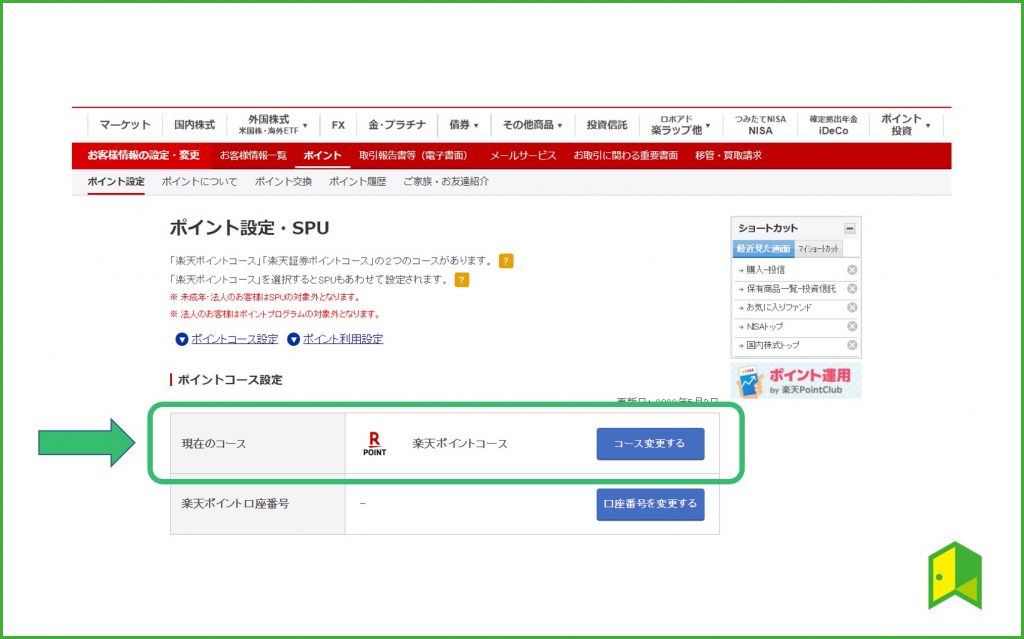Screen dimensions: 1024x639
Task: Collapse the ショートカット panel with minus icon
Action: click(848, 227)
